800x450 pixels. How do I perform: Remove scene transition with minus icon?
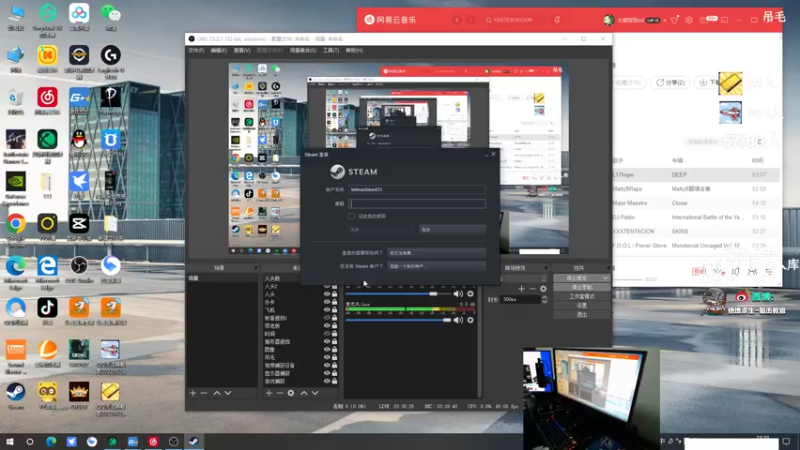point(533,289)
